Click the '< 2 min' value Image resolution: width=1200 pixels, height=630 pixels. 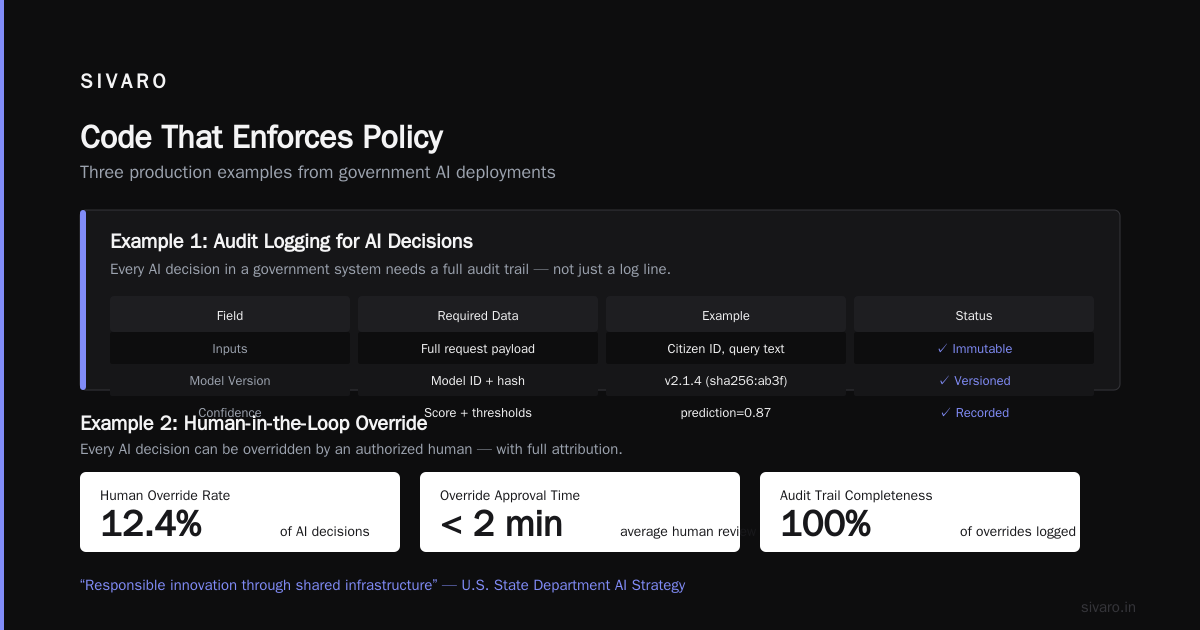[x=501, y=523]
